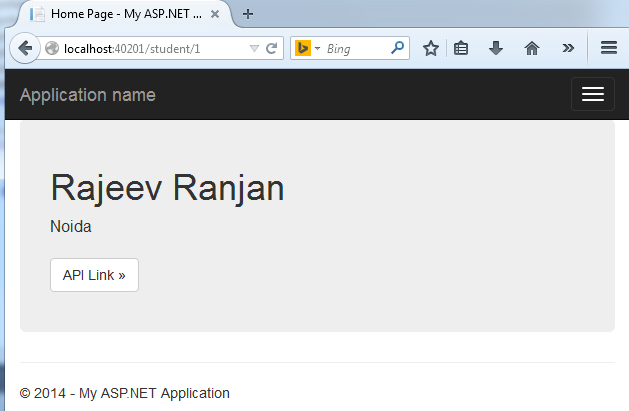Open the downloads arrow icon
Image resolution: width=629 pixels, height=411 pixels.
[496, 48]
